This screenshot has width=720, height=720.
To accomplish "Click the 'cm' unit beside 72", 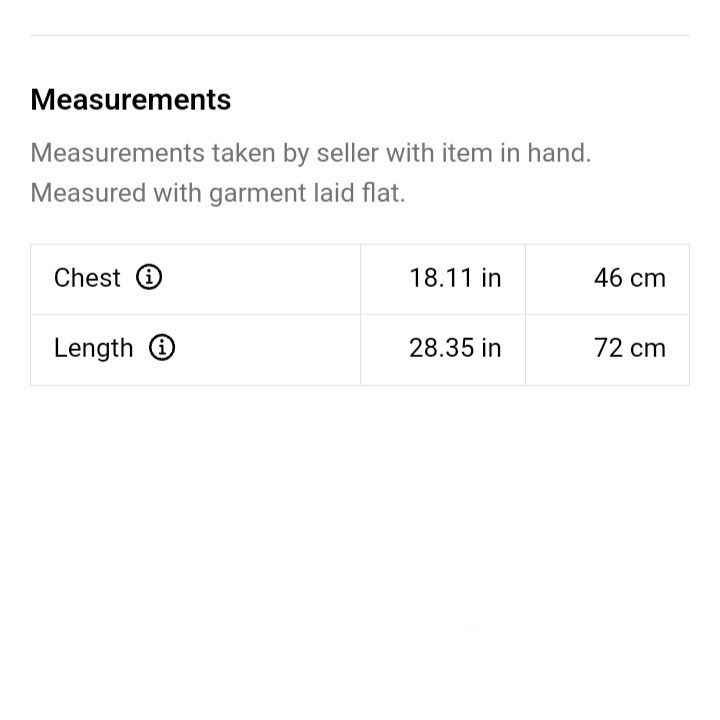I will (648, 349).
